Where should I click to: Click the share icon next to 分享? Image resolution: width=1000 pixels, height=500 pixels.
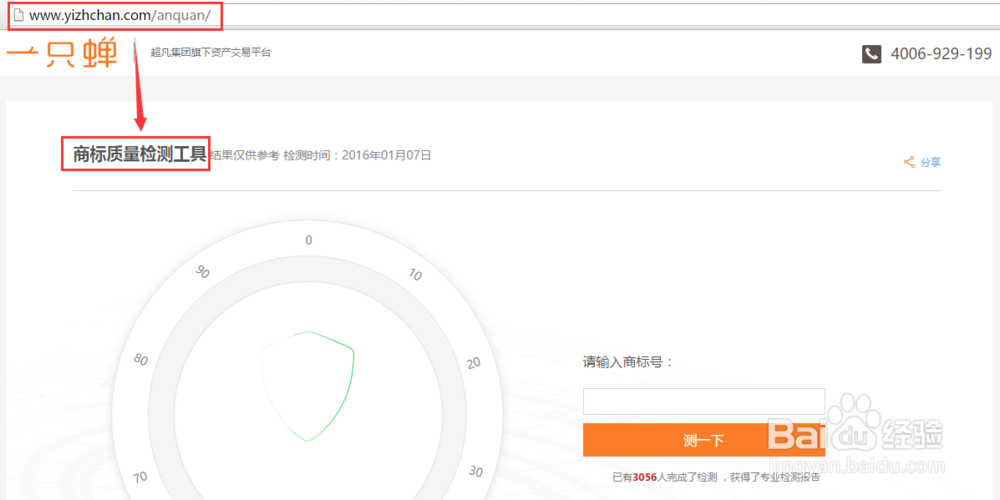coord(909,162)
